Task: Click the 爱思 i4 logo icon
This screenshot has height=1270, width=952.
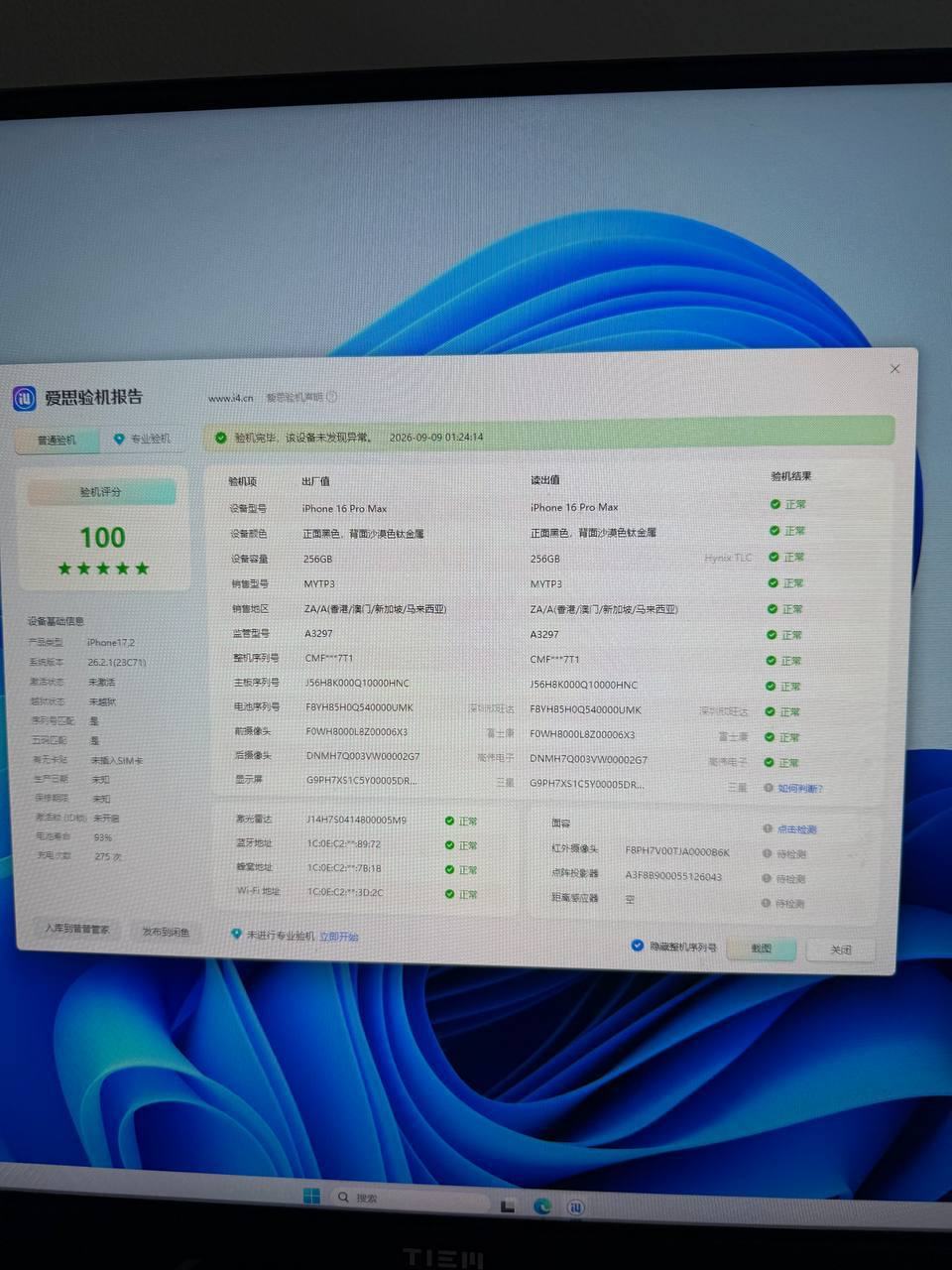Action: coord(24,398)
